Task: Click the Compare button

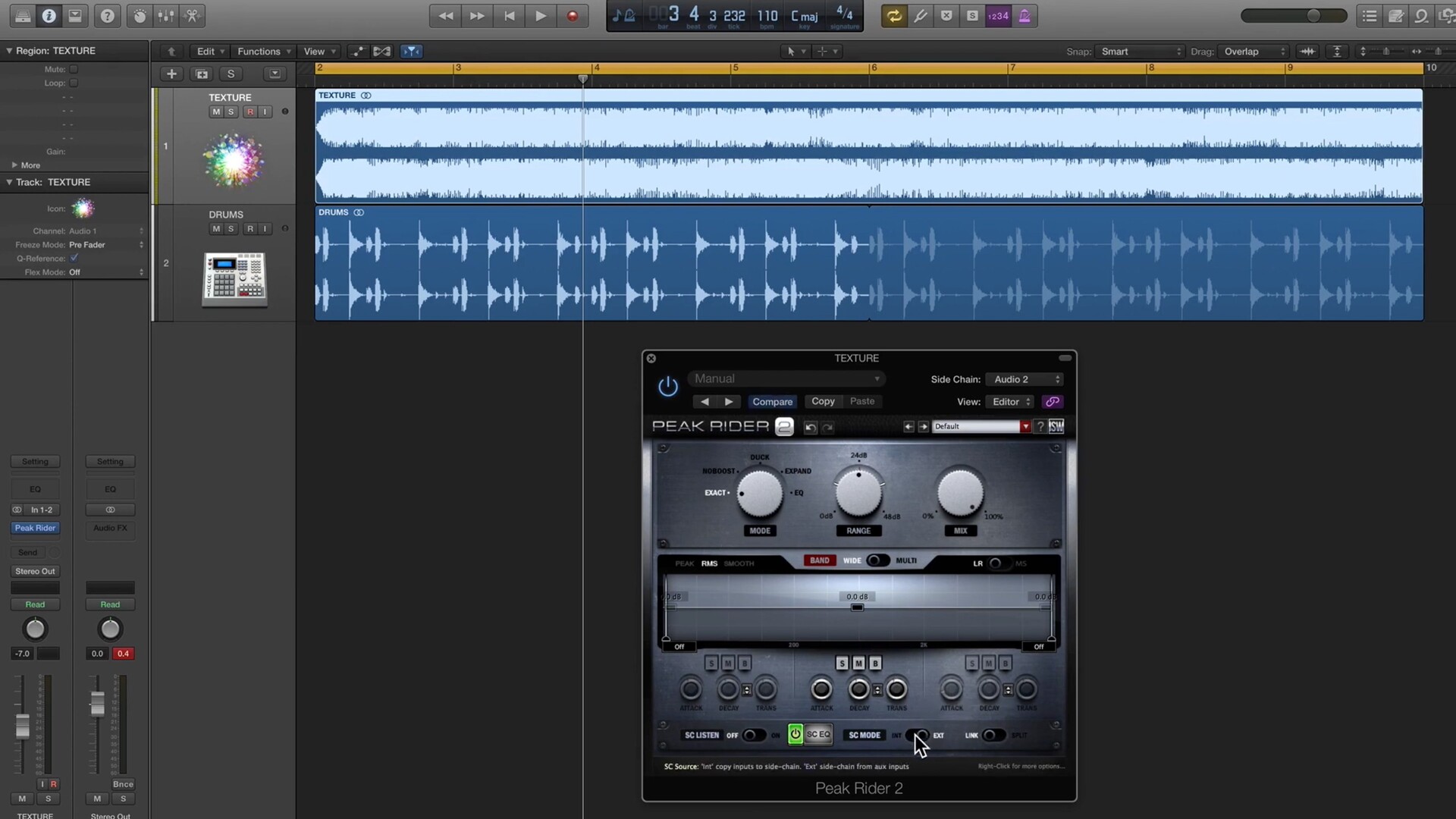Action: (772, 402)
